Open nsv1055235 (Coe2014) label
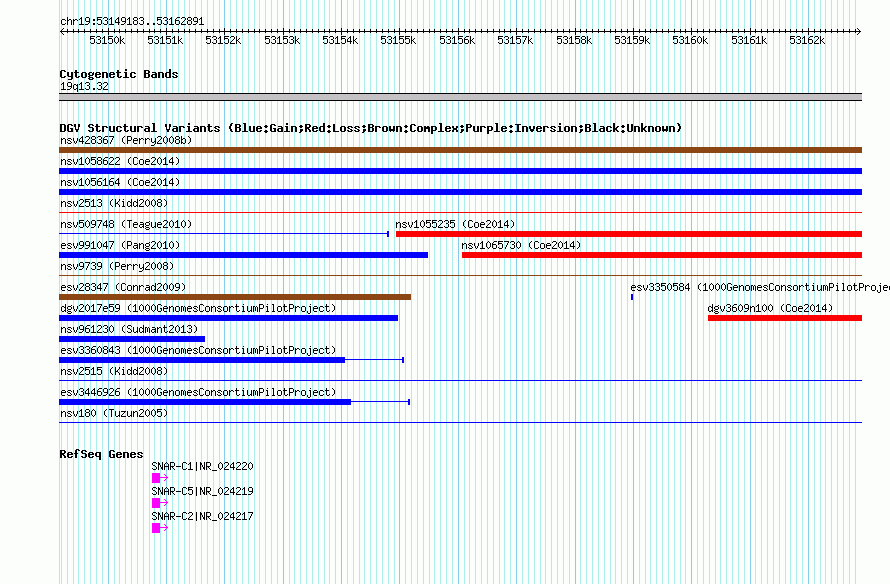 tap(455, 224)
